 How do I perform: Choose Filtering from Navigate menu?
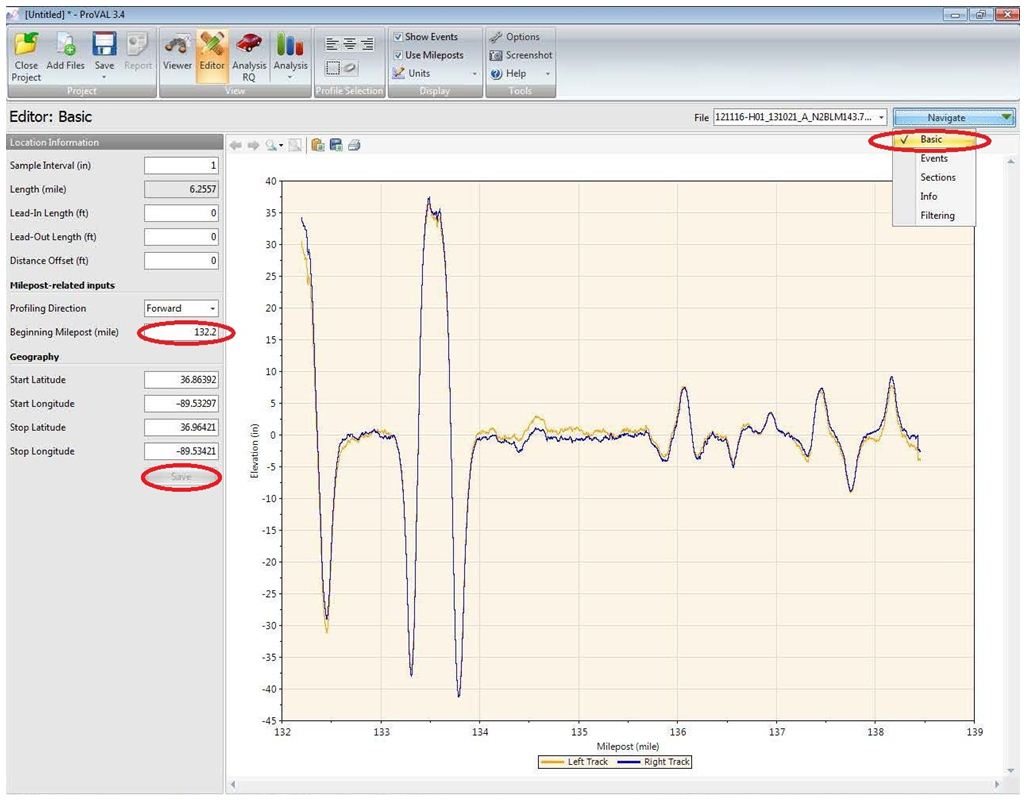937,215
